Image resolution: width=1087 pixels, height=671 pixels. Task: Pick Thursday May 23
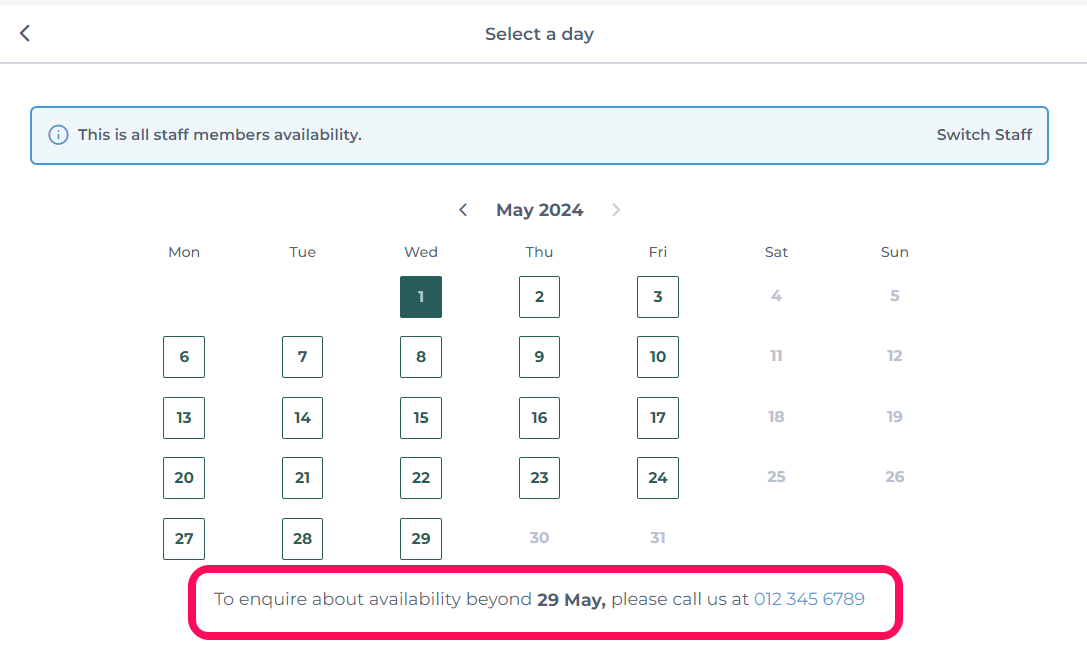tap(539, 478)
